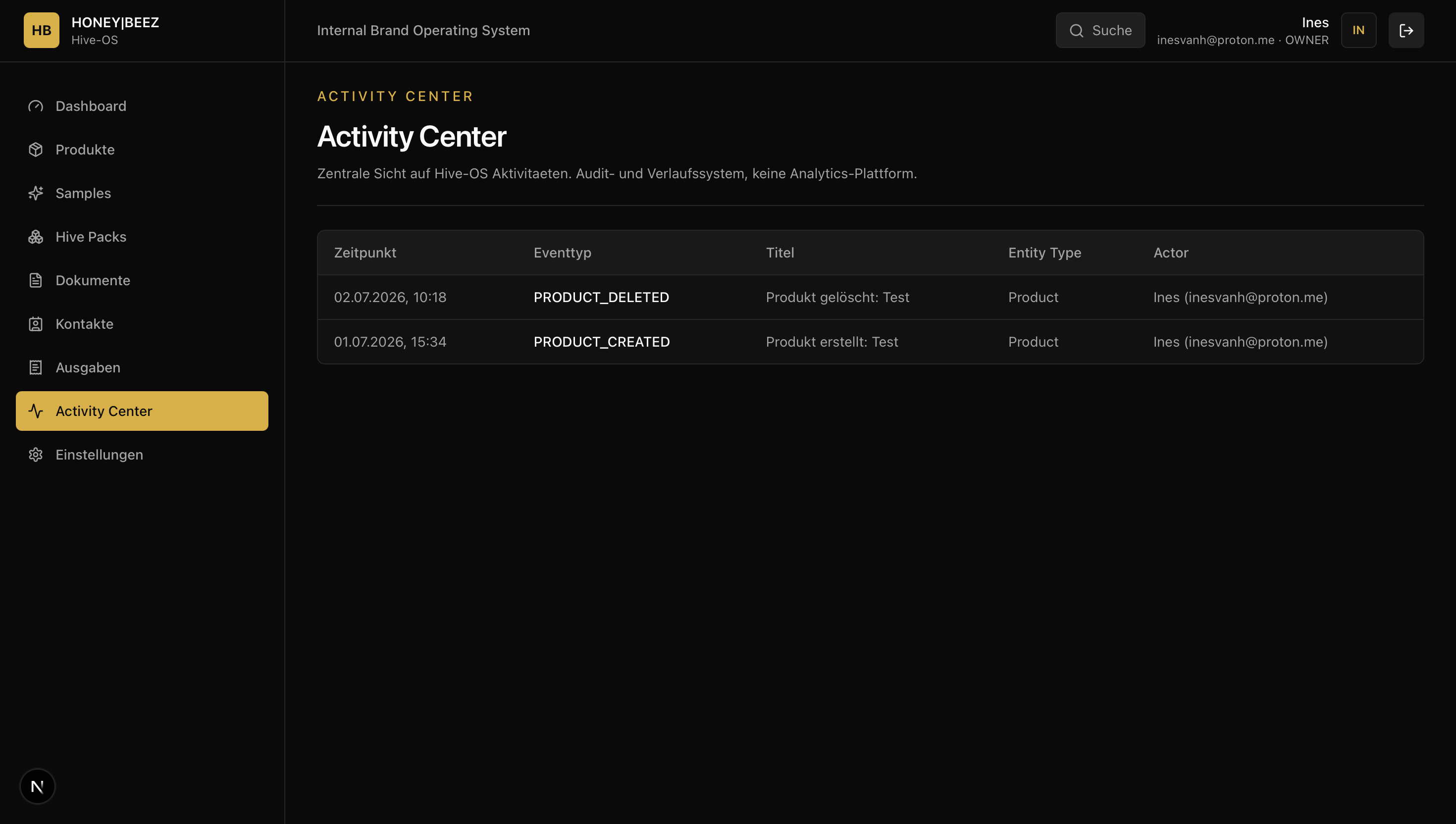The image size is (1456, 824).
Task: Click the Einstellungen gear icon
Action: pyautogui.click(x=36, y=455)
